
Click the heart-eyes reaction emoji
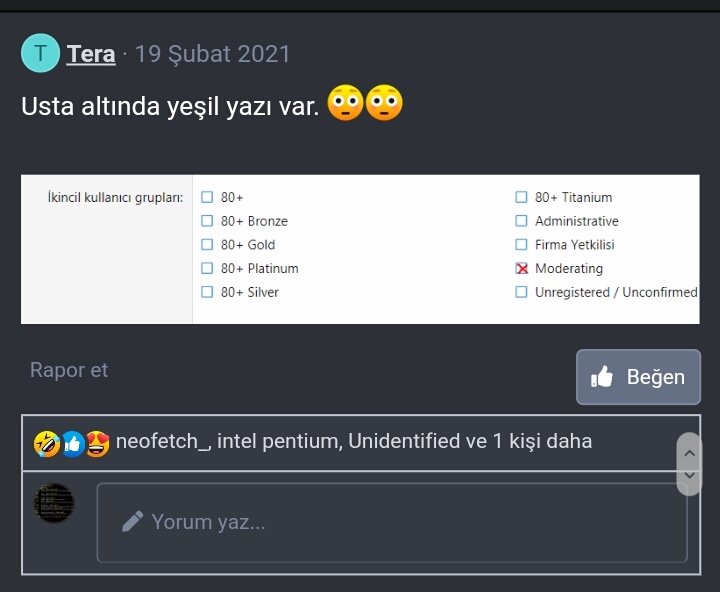pyautogui.click(x=97, y=442)
